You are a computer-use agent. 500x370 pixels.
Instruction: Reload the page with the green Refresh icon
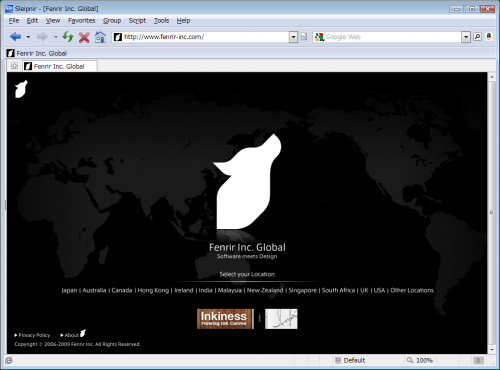point(68,37)
